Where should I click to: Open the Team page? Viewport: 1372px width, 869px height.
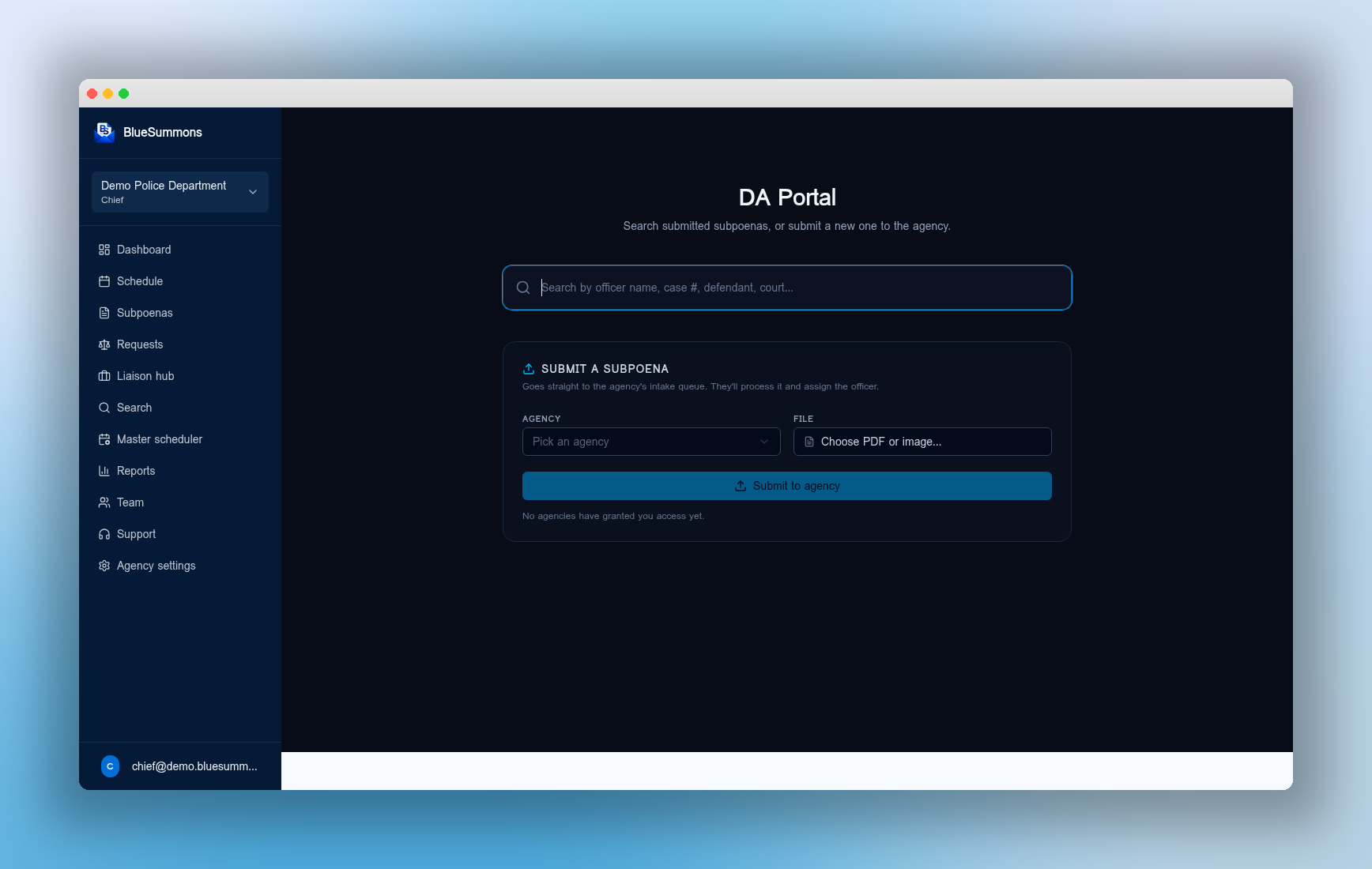(x=180, y=502)
